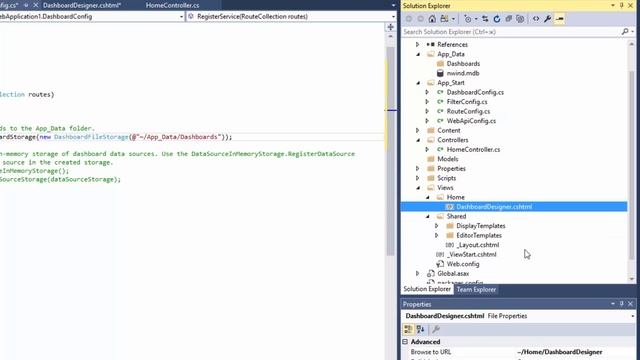This screenshot has width=640, height=360.
Task: Select _Layout.cshtml file
Action: (477, 245)
